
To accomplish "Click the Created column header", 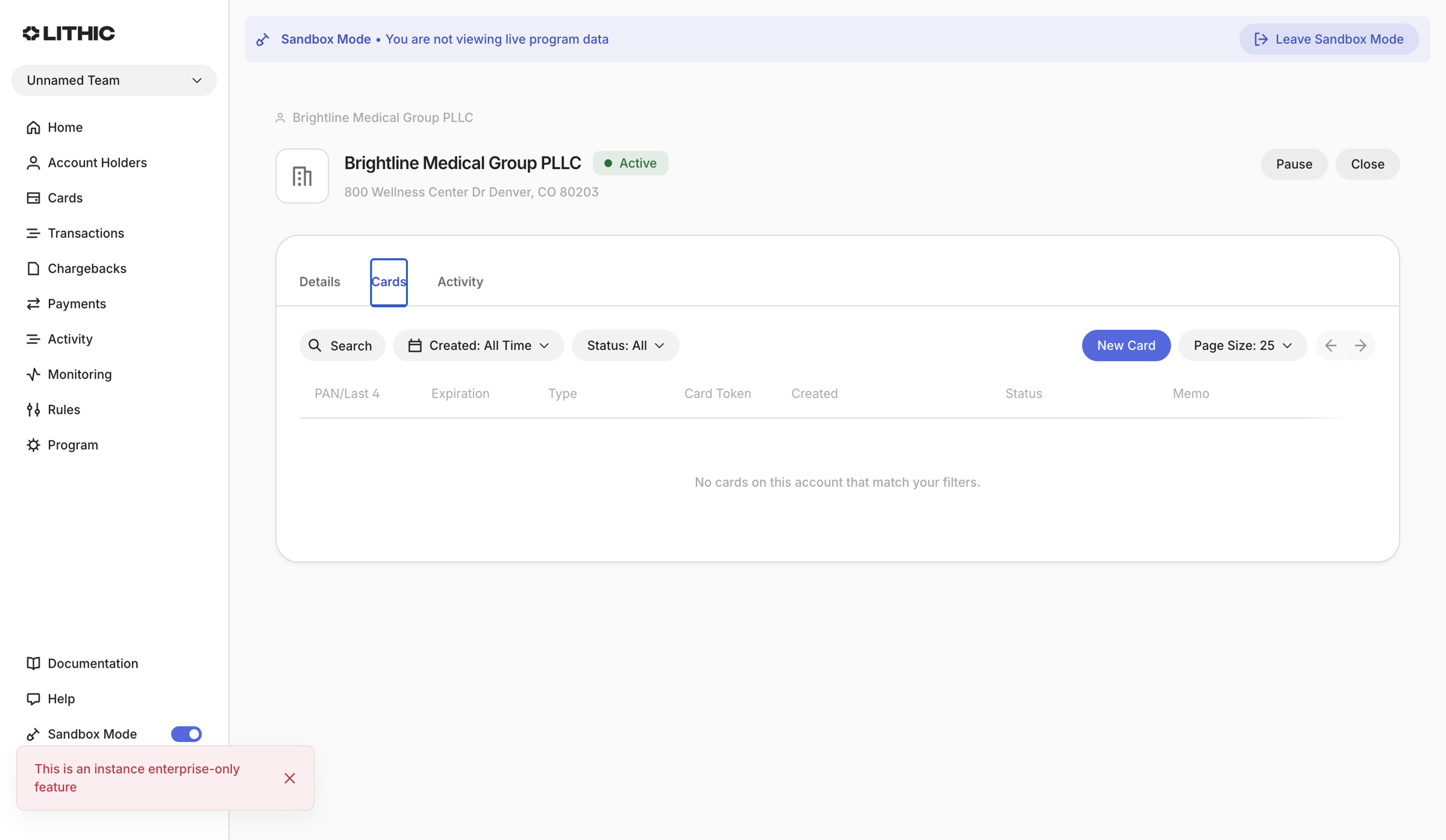I will pyautogui.click(x=814, y=394).
